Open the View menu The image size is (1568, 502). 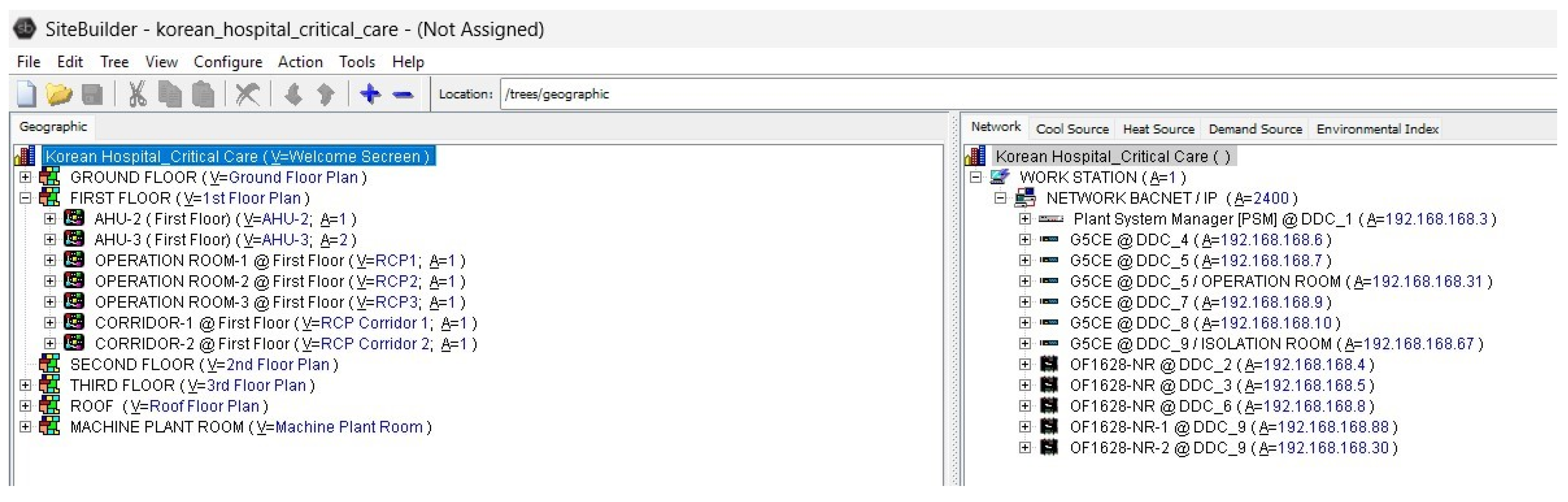[161, 61]
